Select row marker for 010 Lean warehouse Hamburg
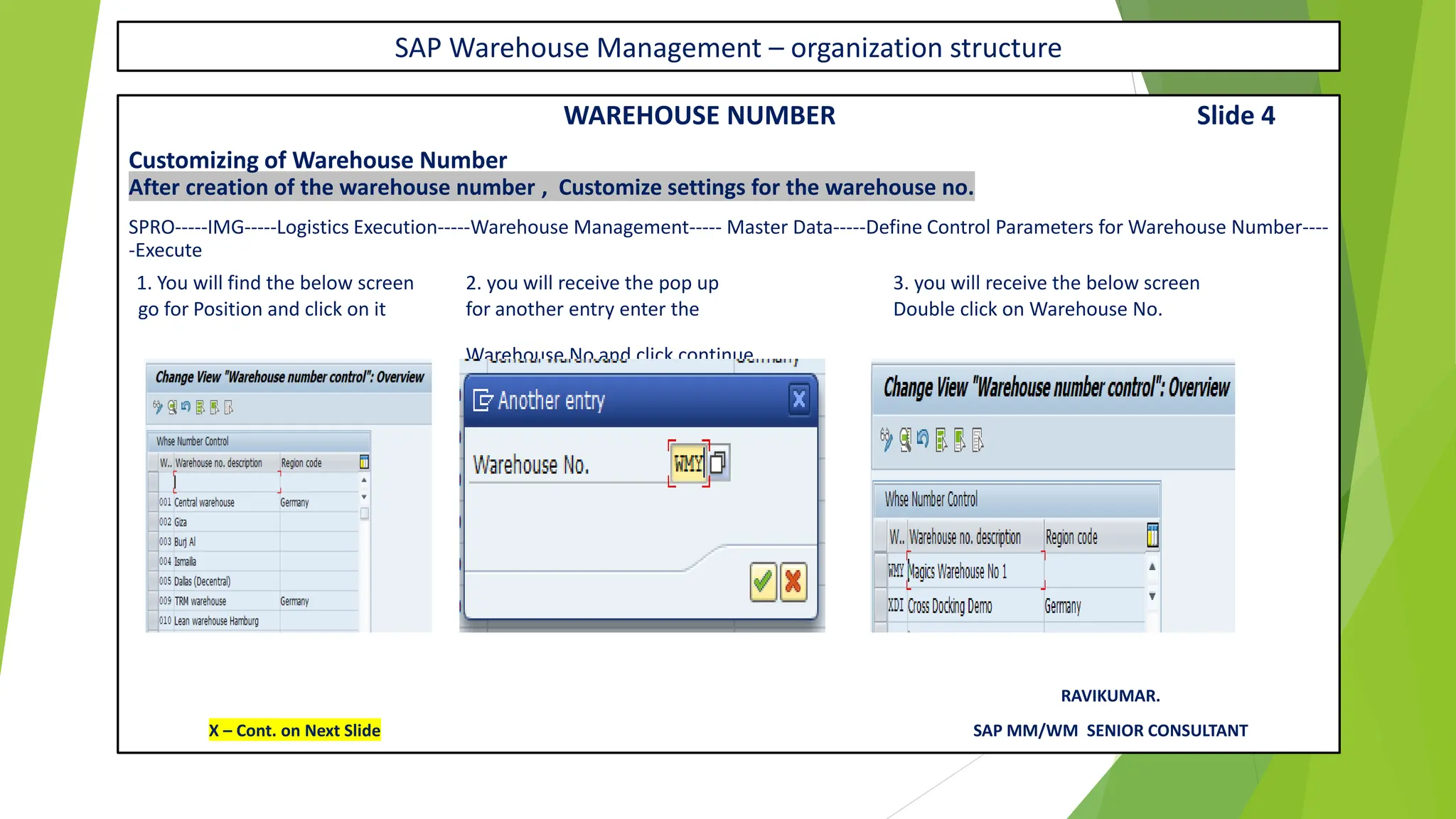 click(153, 621)
